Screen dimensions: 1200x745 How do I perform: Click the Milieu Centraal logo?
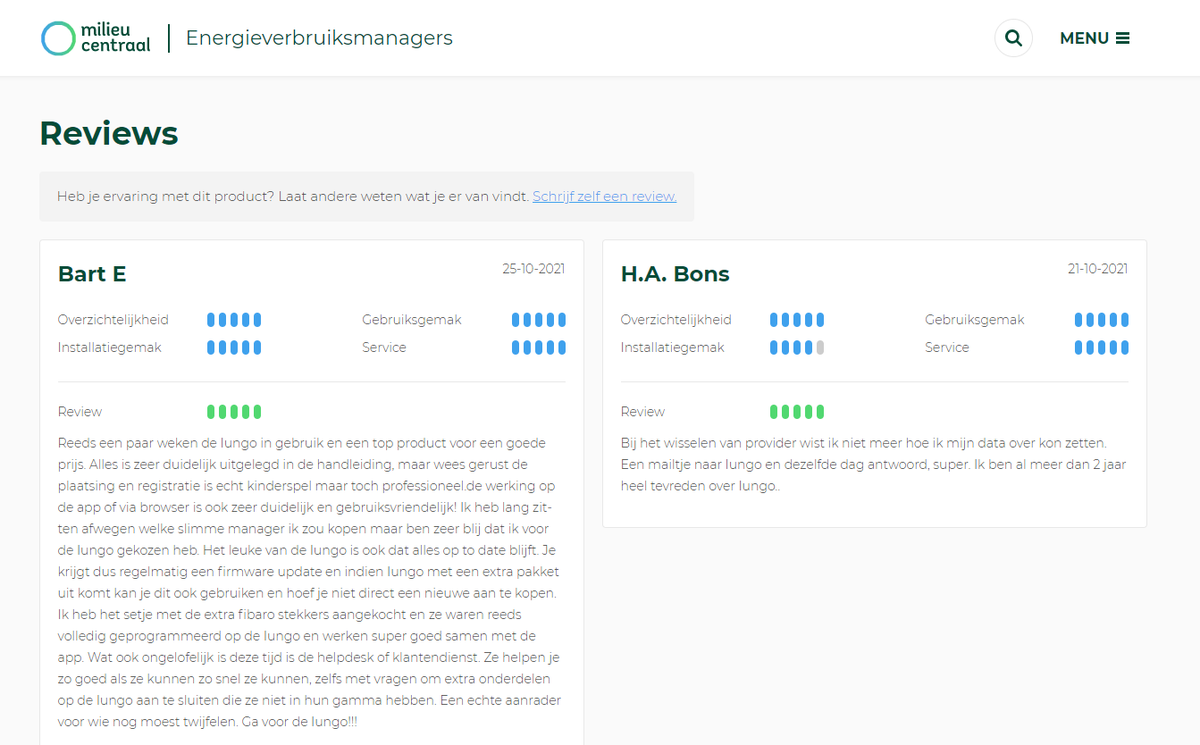pyautogui.click(x=96, y=38)
